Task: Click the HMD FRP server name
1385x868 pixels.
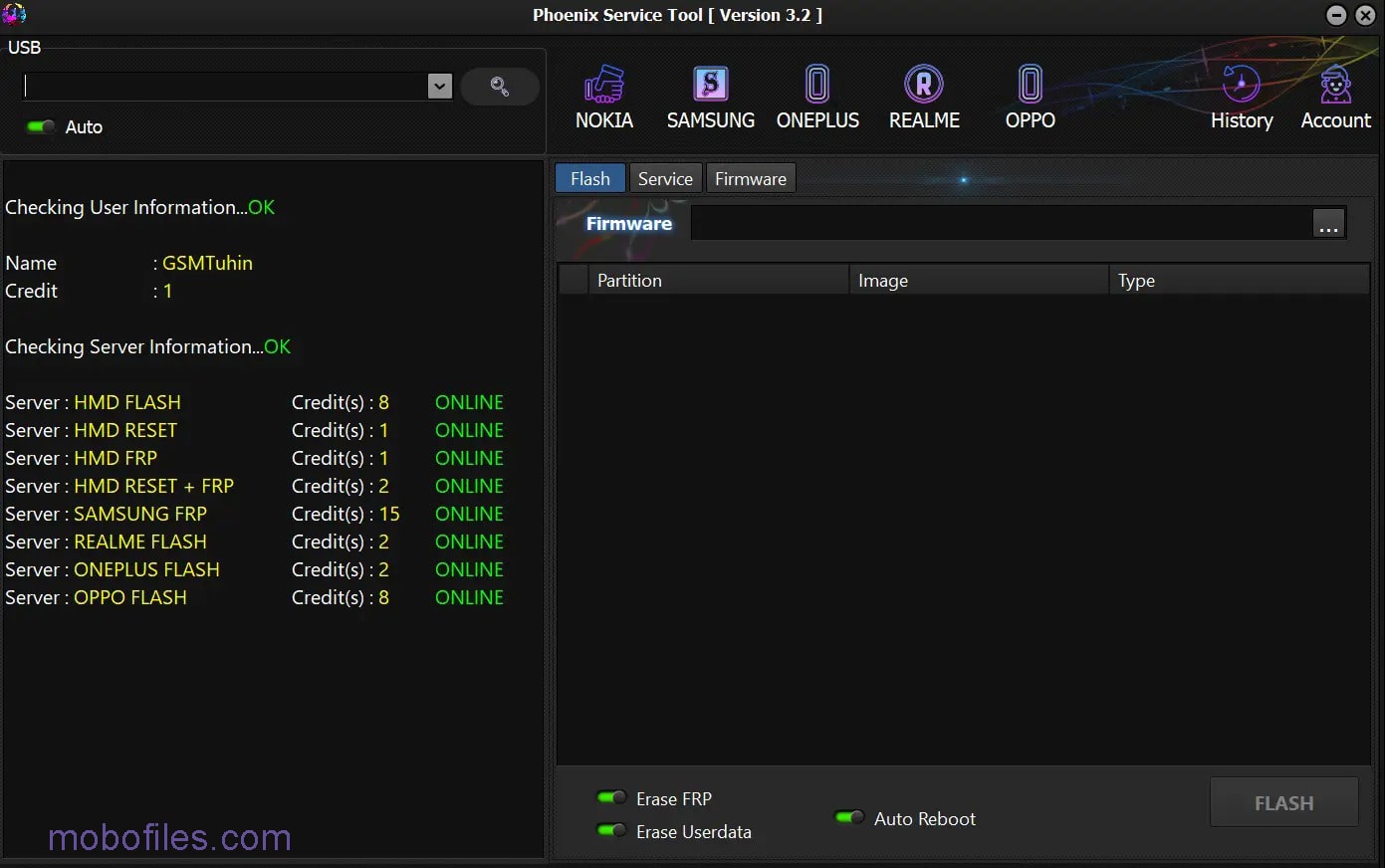Action: 115,458
